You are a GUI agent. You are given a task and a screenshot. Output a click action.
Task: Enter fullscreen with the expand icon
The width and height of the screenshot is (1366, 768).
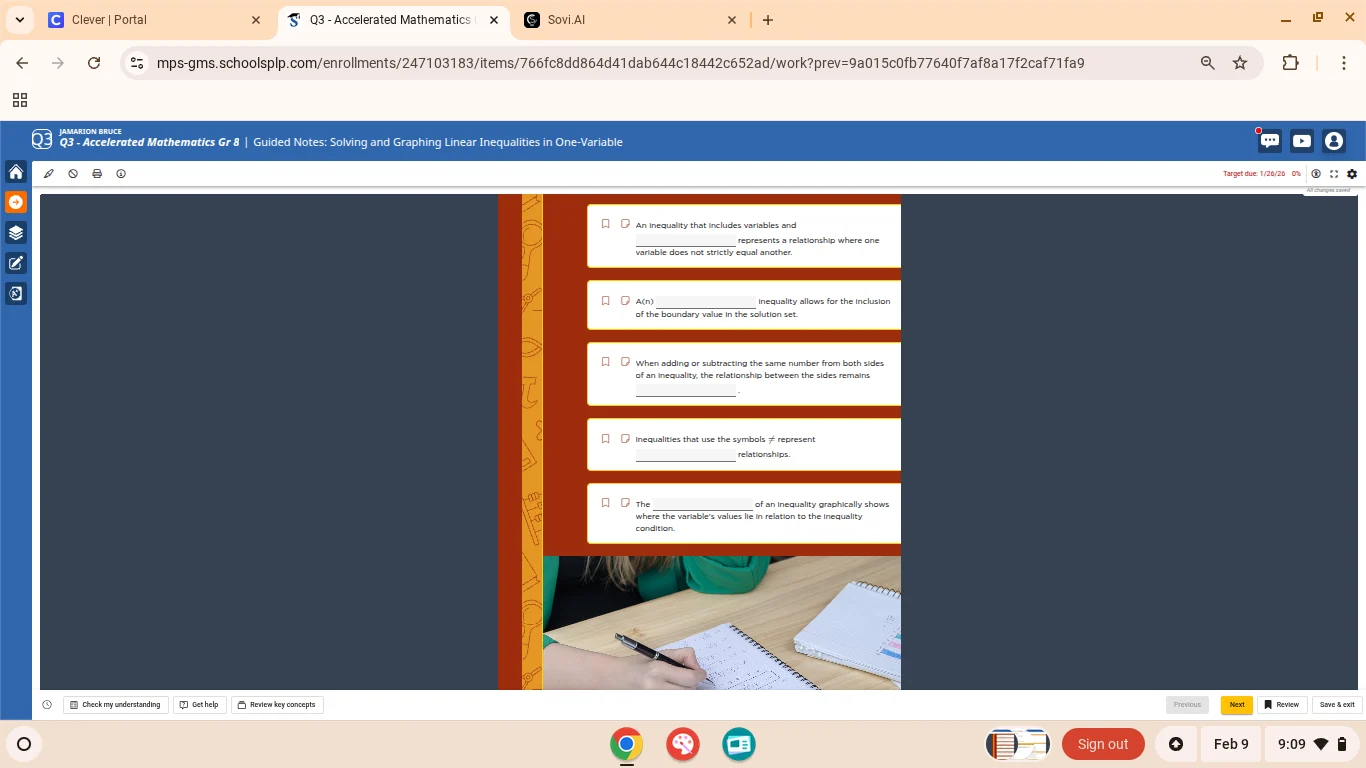[x=1334, y=173]
